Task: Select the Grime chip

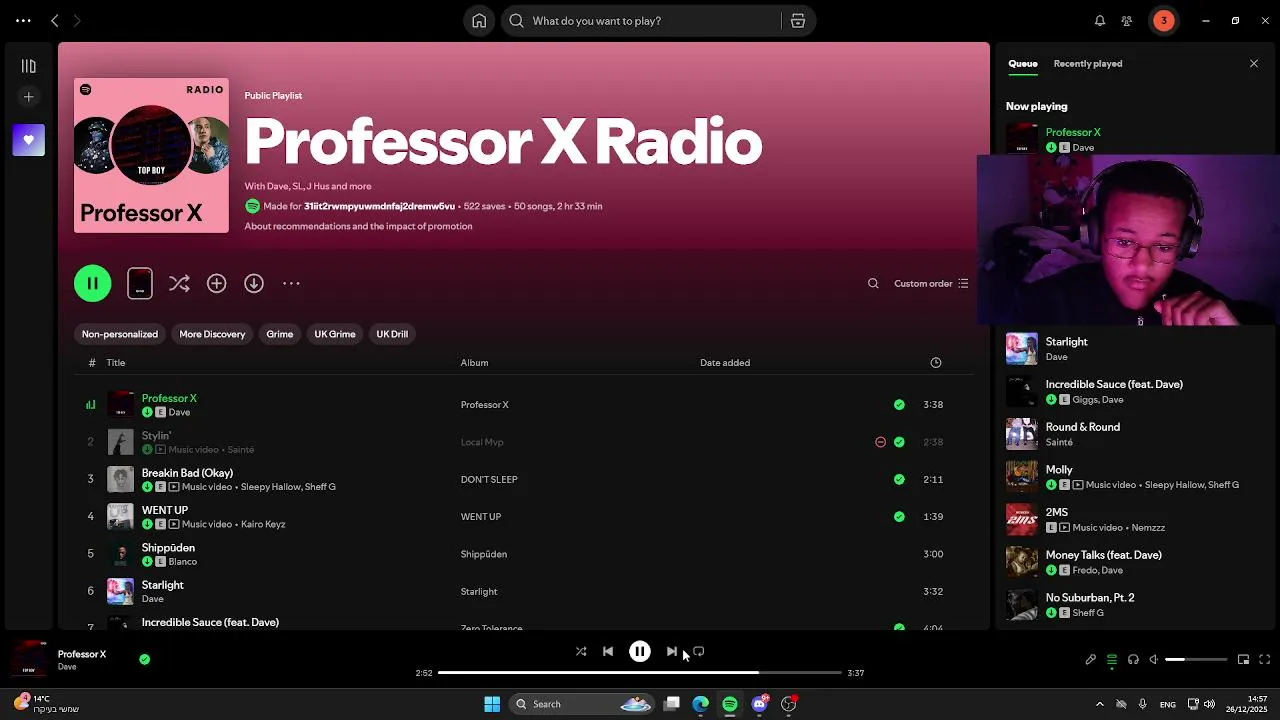Action: pyautogui.click(x=279, y=334)
